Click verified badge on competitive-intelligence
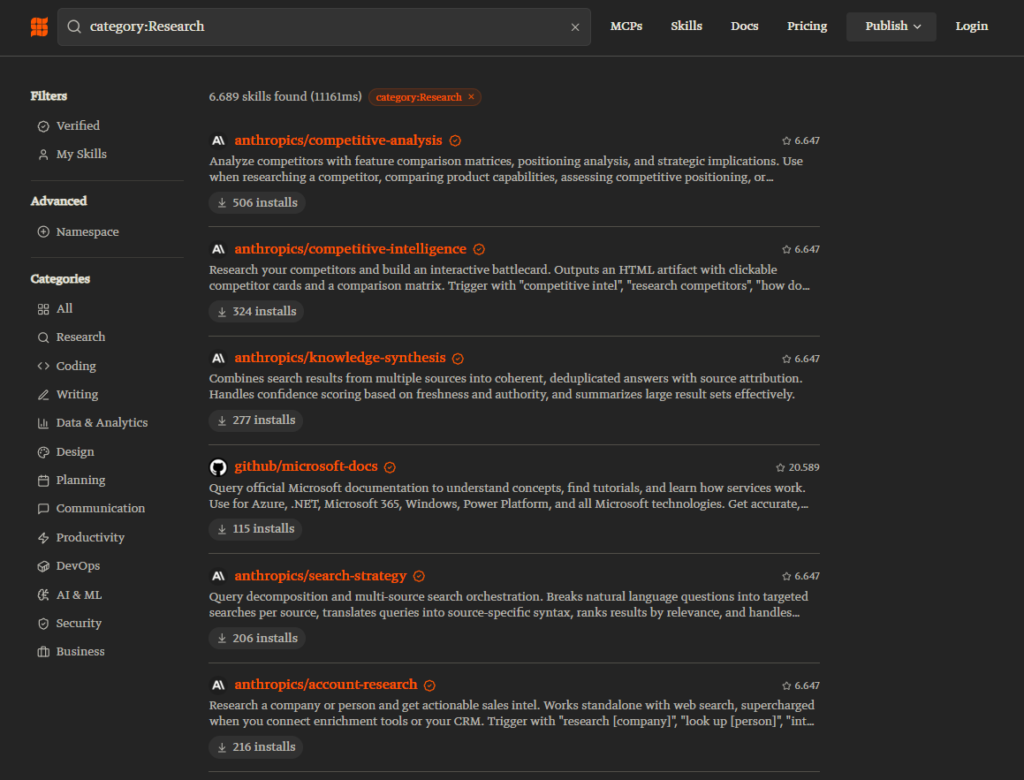 pyautogui.click(x=479, y=250)
